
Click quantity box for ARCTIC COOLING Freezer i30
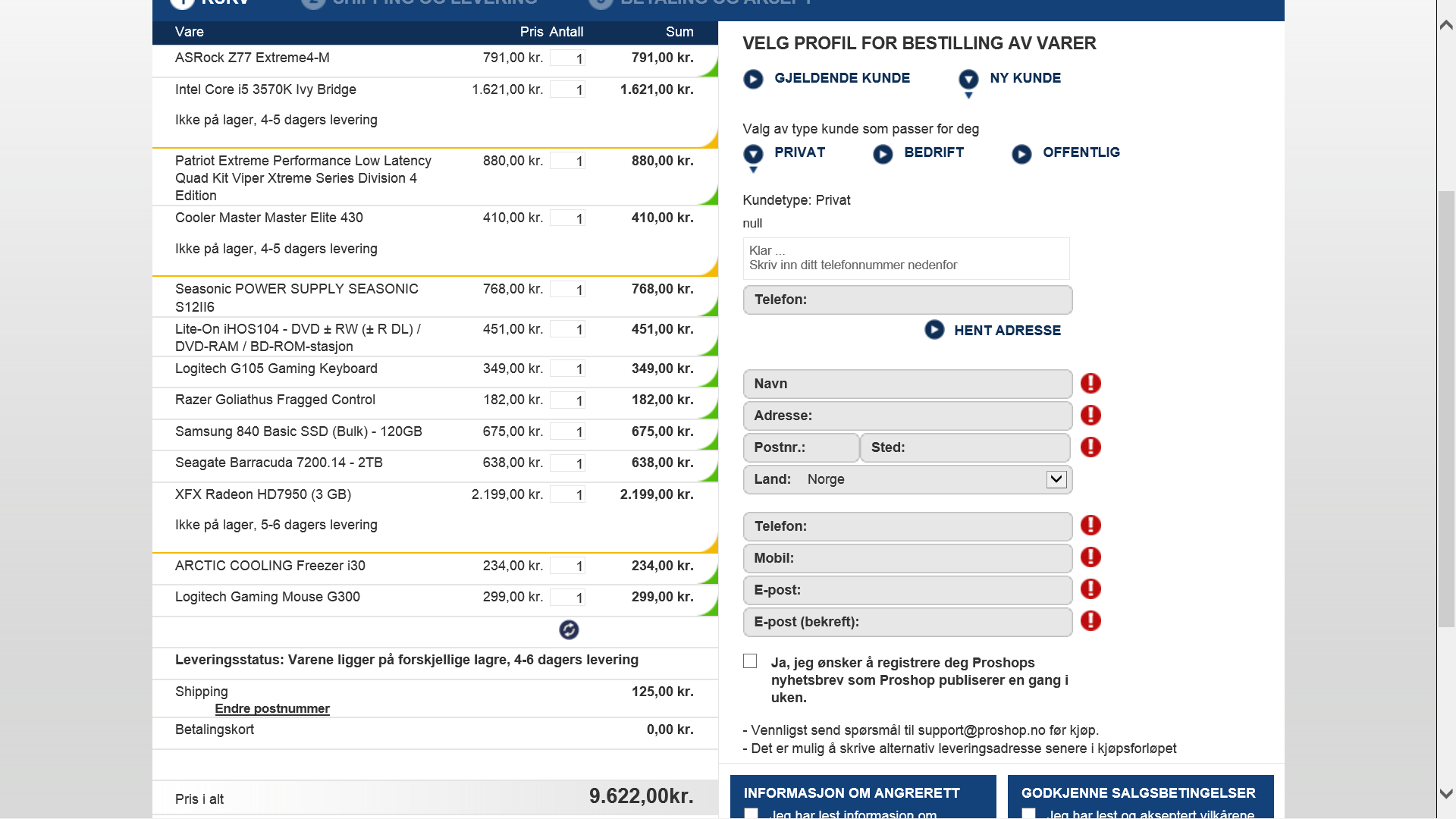click(567, 566)
